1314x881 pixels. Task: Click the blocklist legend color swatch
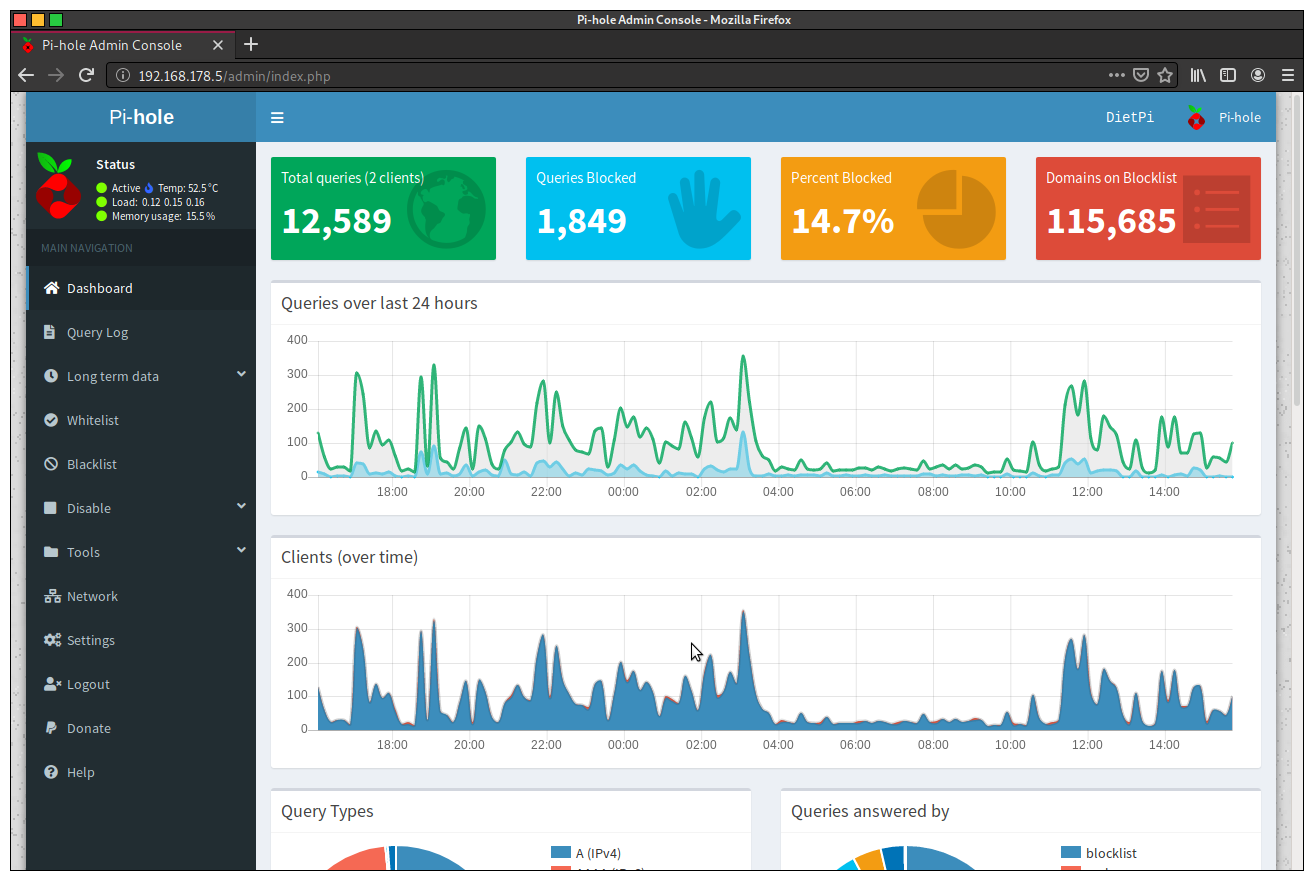1071,853
